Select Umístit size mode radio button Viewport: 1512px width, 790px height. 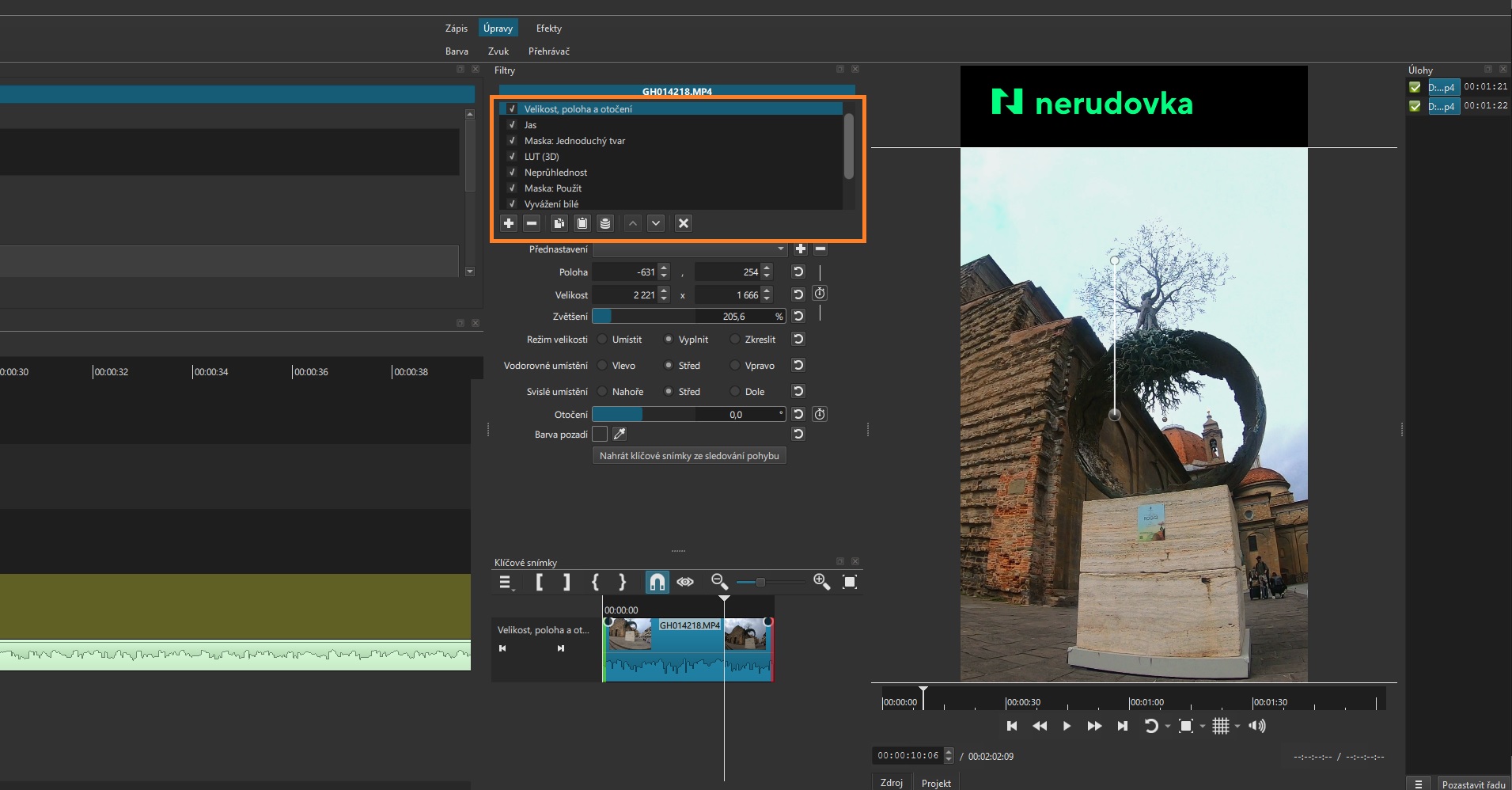click(603, 340)
